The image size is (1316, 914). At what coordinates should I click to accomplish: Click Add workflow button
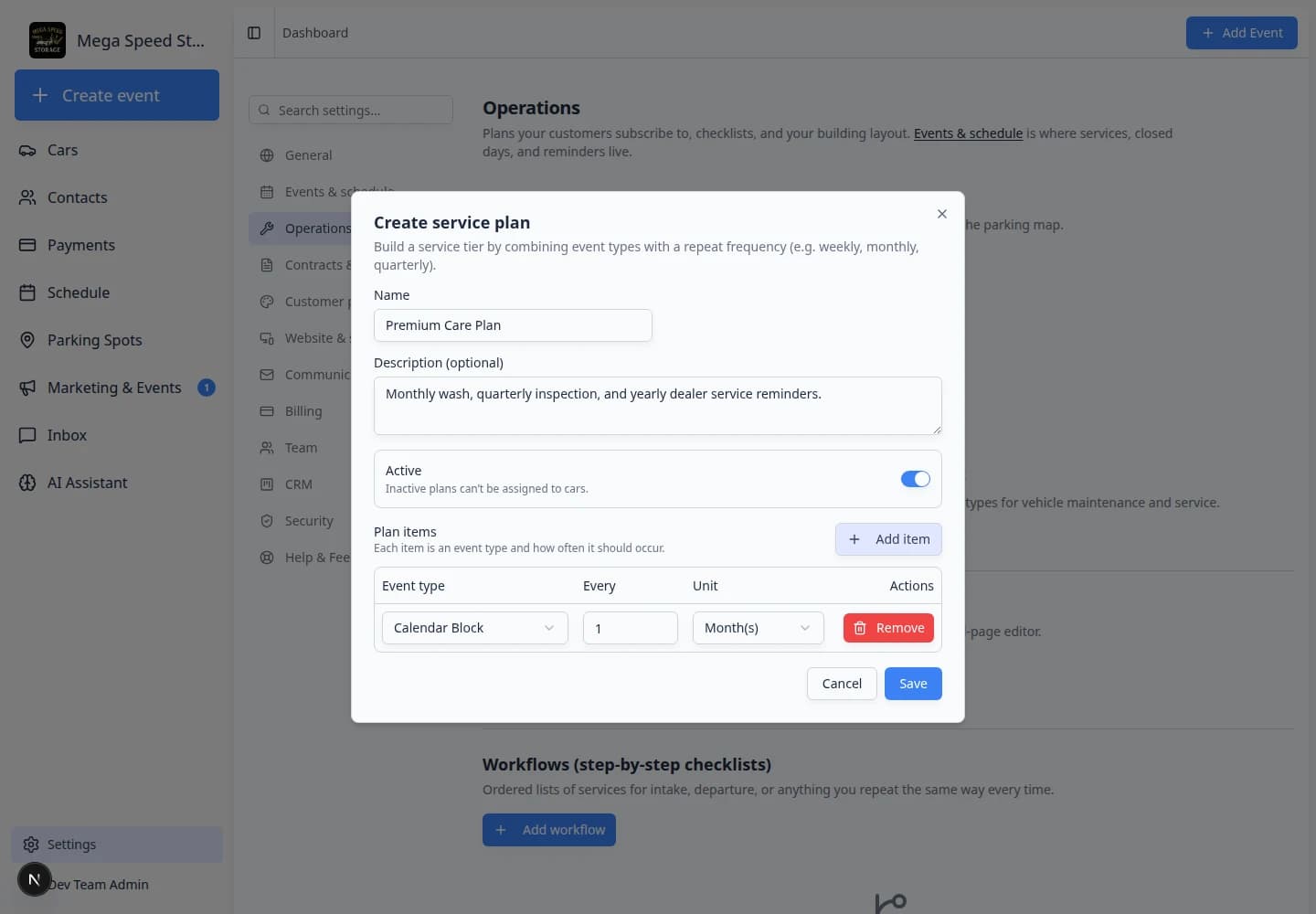[549, 830]
